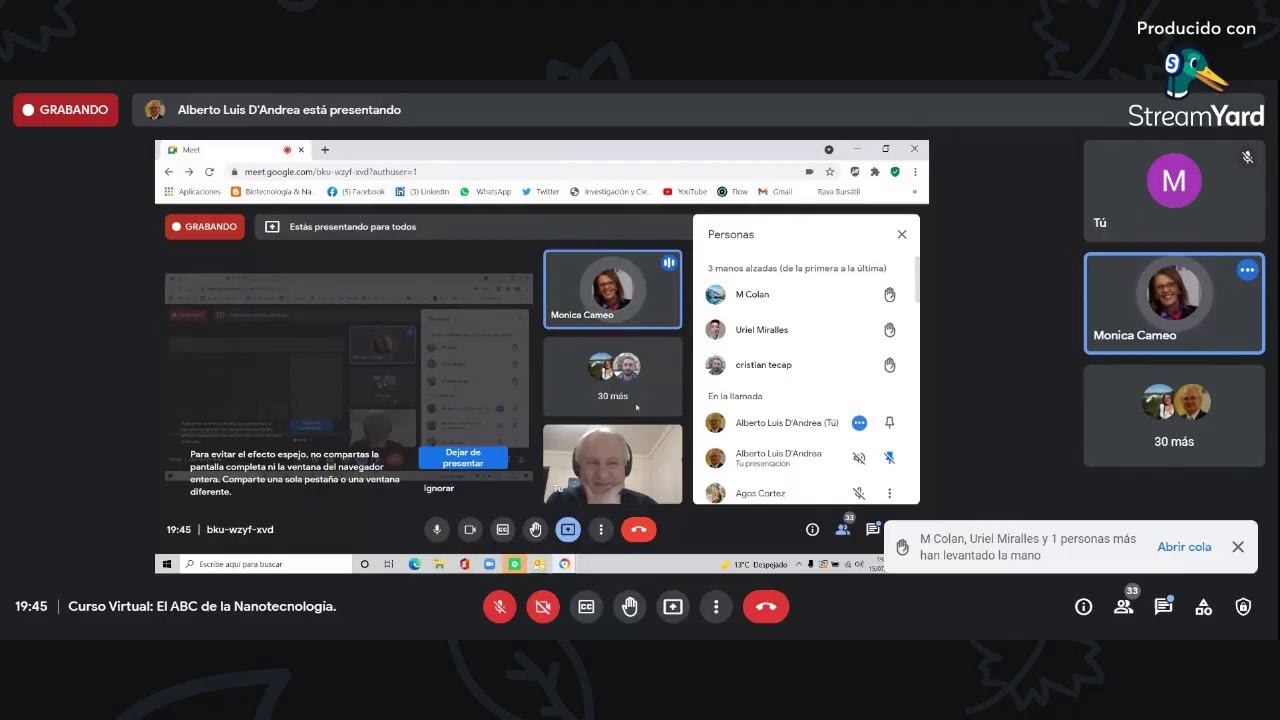Open Chrome extensions puzzle icon
This screenshot has width=1280, height=720.
(875, 172)
